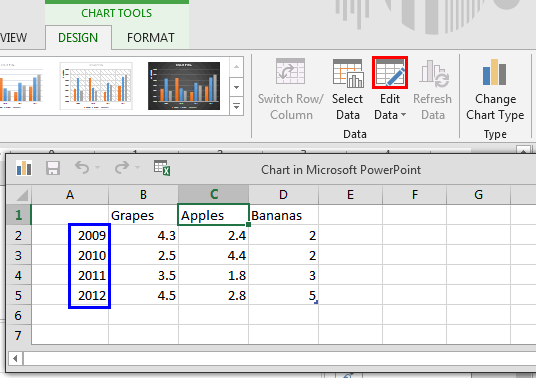Click the Switch Row/Column icon

[x=291, y=71]
